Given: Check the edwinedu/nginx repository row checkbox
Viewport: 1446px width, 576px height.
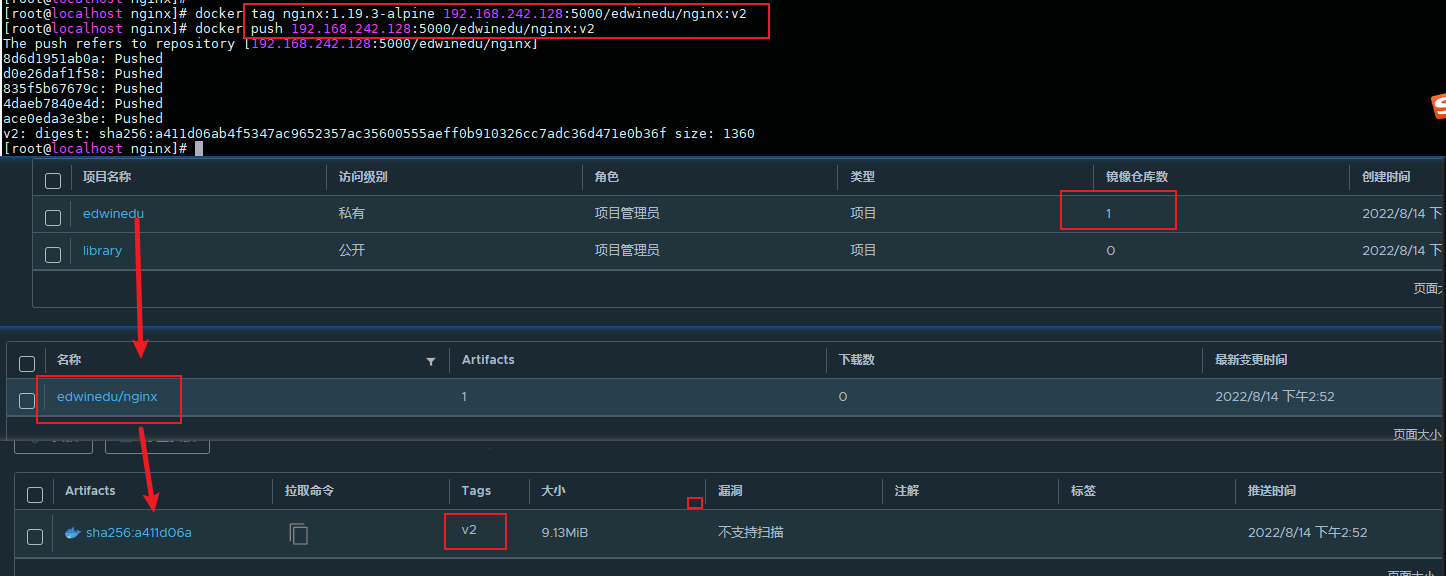Looking at the screenshot, I should point(27,401).
